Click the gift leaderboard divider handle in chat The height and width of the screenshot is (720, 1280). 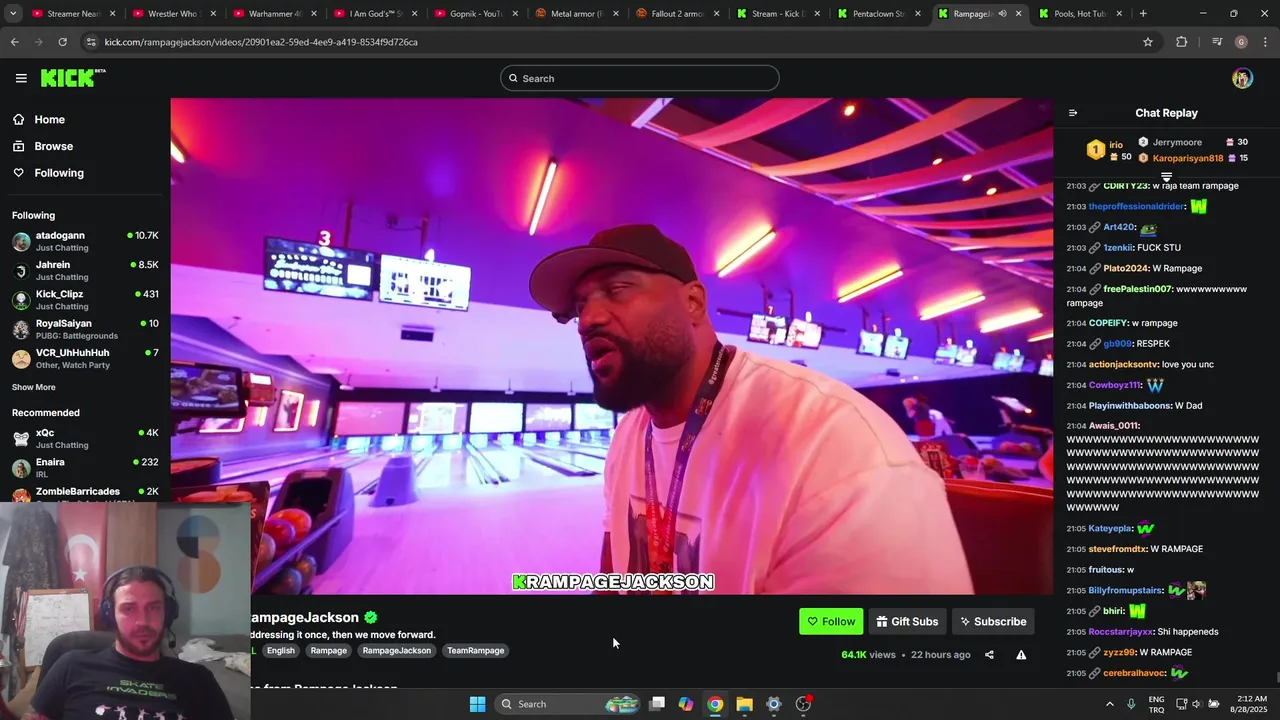[1166, 177]
